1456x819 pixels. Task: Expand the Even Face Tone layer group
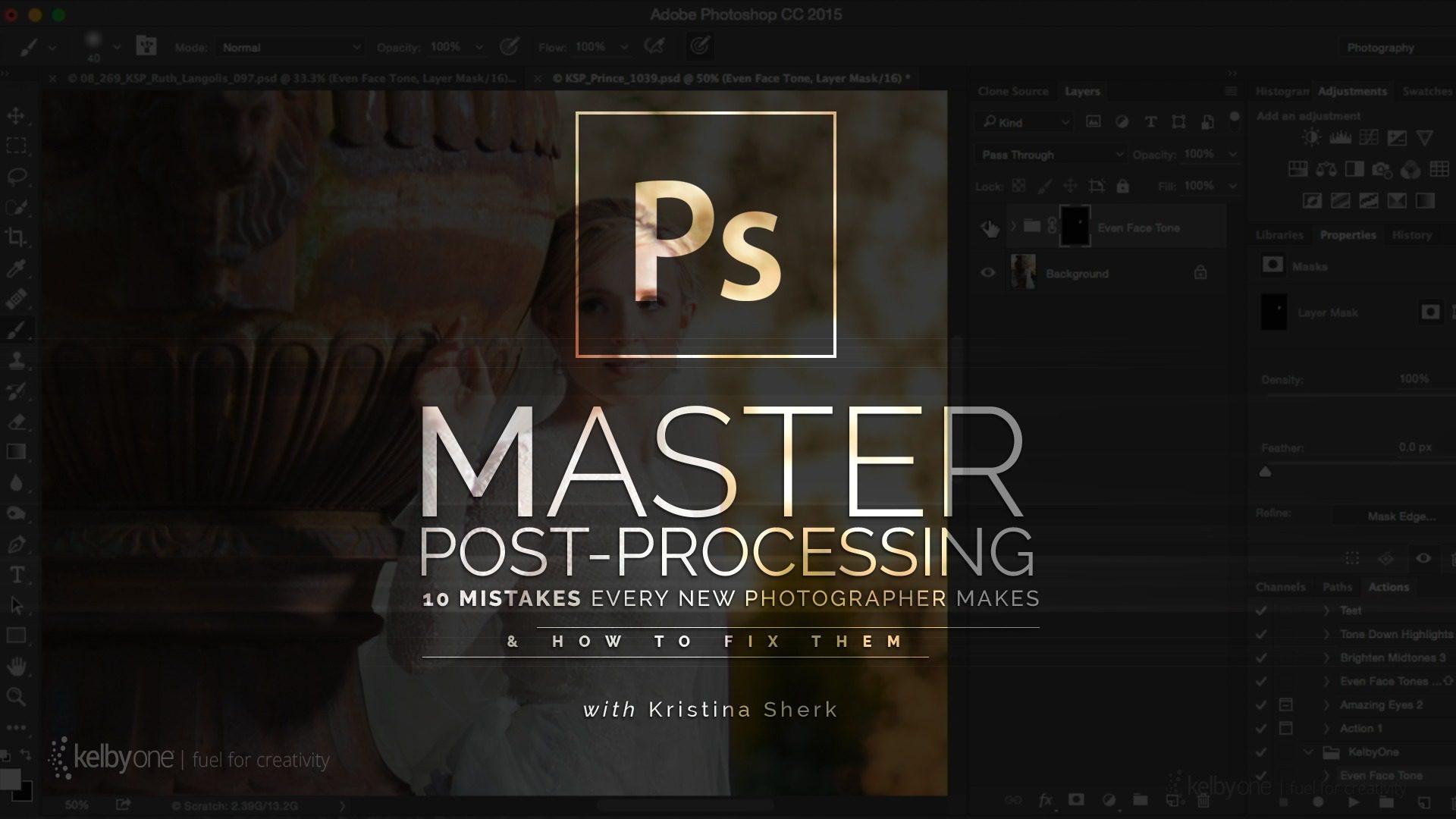click(x=1013, y=226)
